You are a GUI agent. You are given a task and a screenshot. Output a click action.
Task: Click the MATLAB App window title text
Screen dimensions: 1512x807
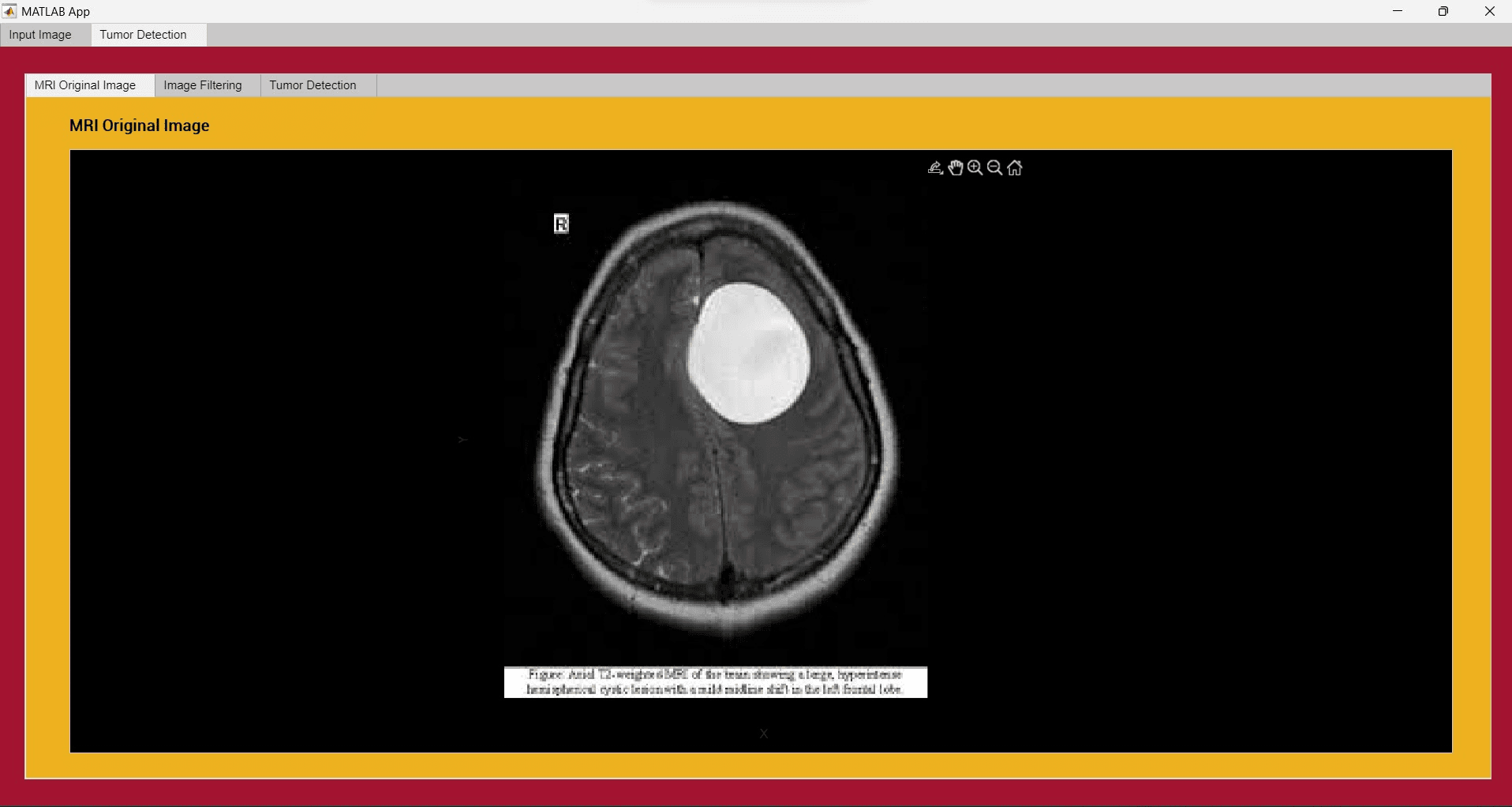point(56,12)
